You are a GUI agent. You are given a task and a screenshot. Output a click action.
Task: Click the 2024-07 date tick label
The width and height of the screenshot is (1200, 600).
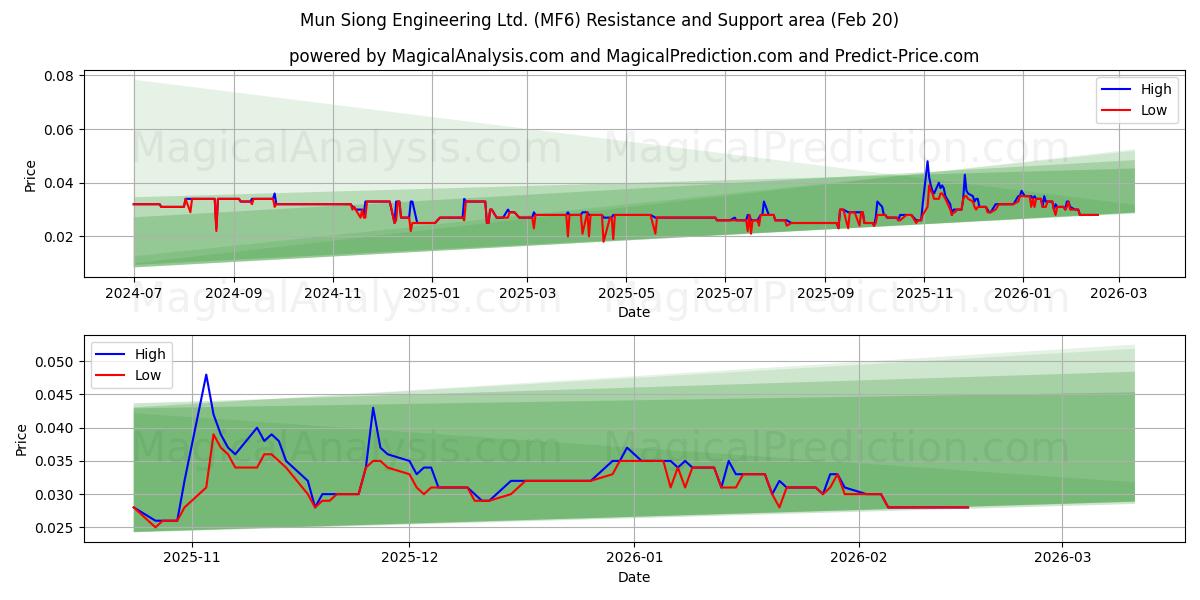(135, 293)
